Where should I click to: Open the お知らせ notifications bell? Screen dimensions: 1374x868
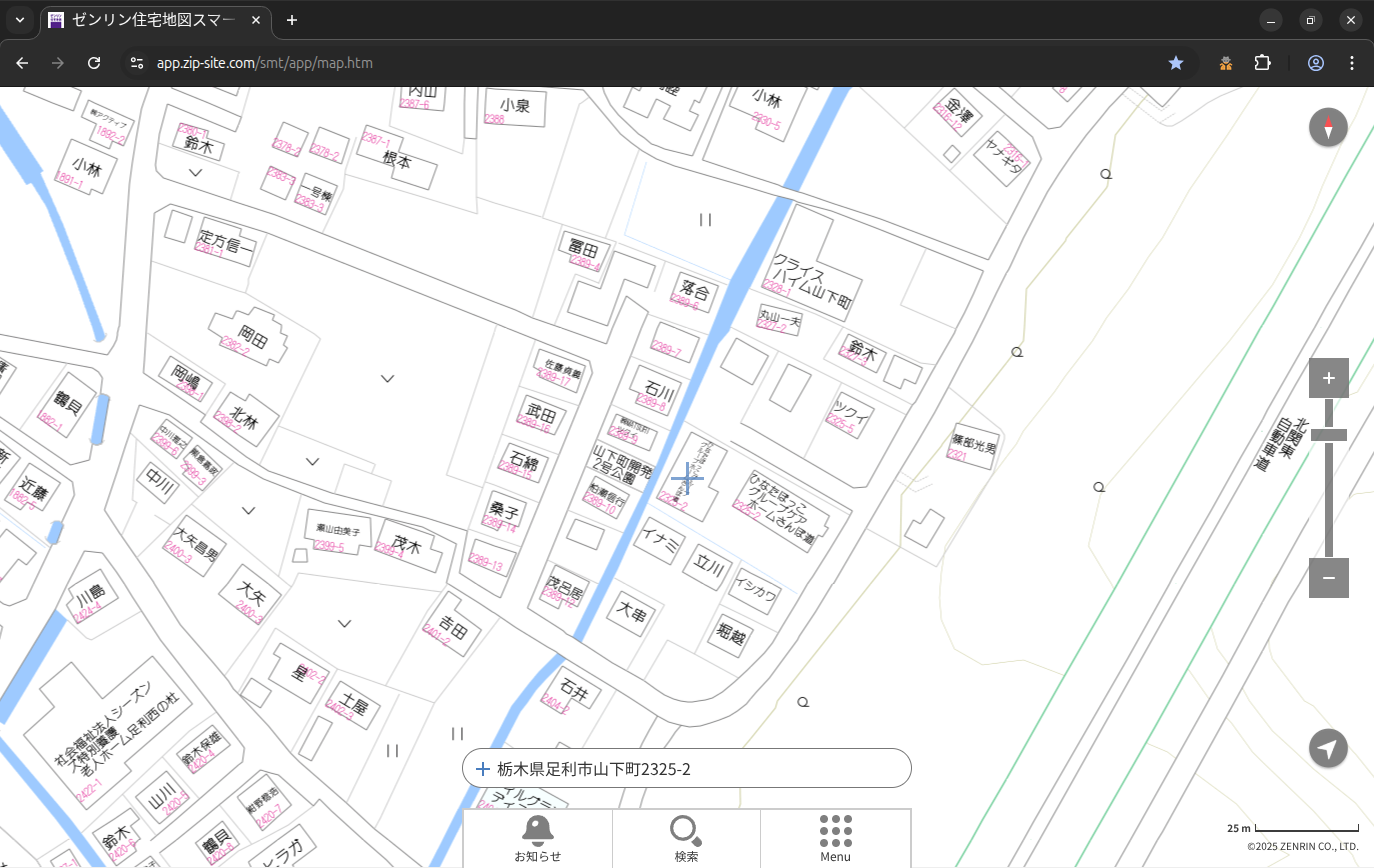tap(537, 838)
